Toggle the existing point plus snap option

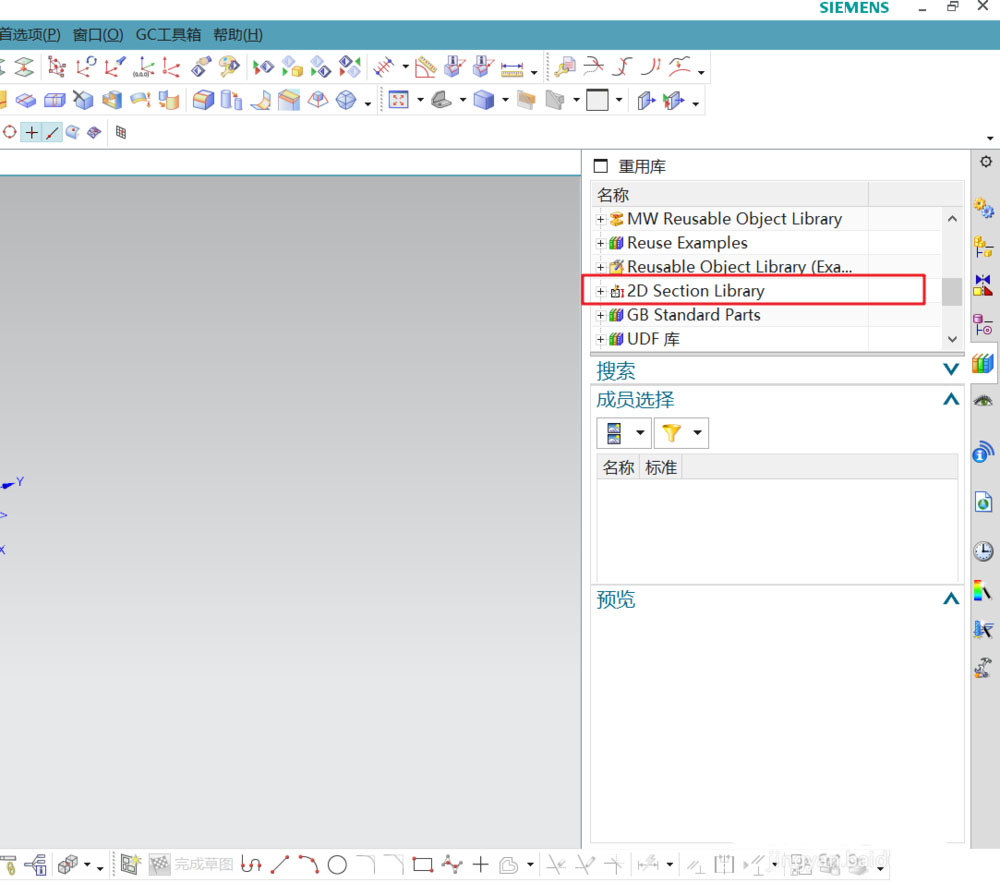(x=31, y=133)
